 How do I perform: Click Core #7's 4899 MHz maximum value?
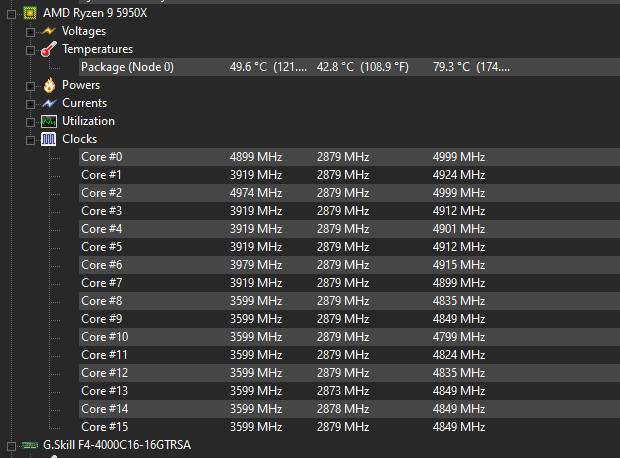[x=459, y=283]
